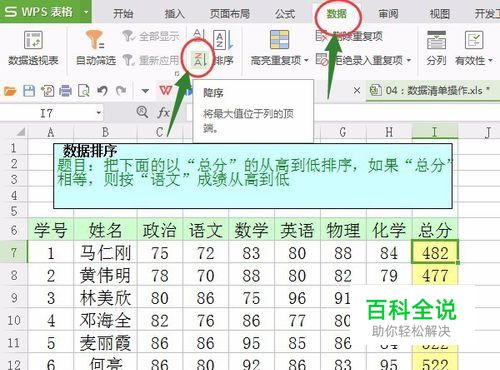
Task: Click the Print Preview icon
Action: point(84,91)
